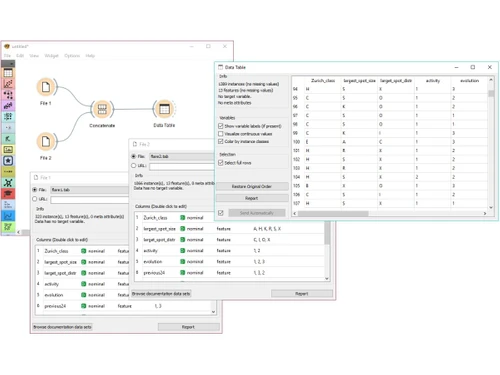Open the Edit menu
Screen dimensions: 500x375
coord(20,56)
